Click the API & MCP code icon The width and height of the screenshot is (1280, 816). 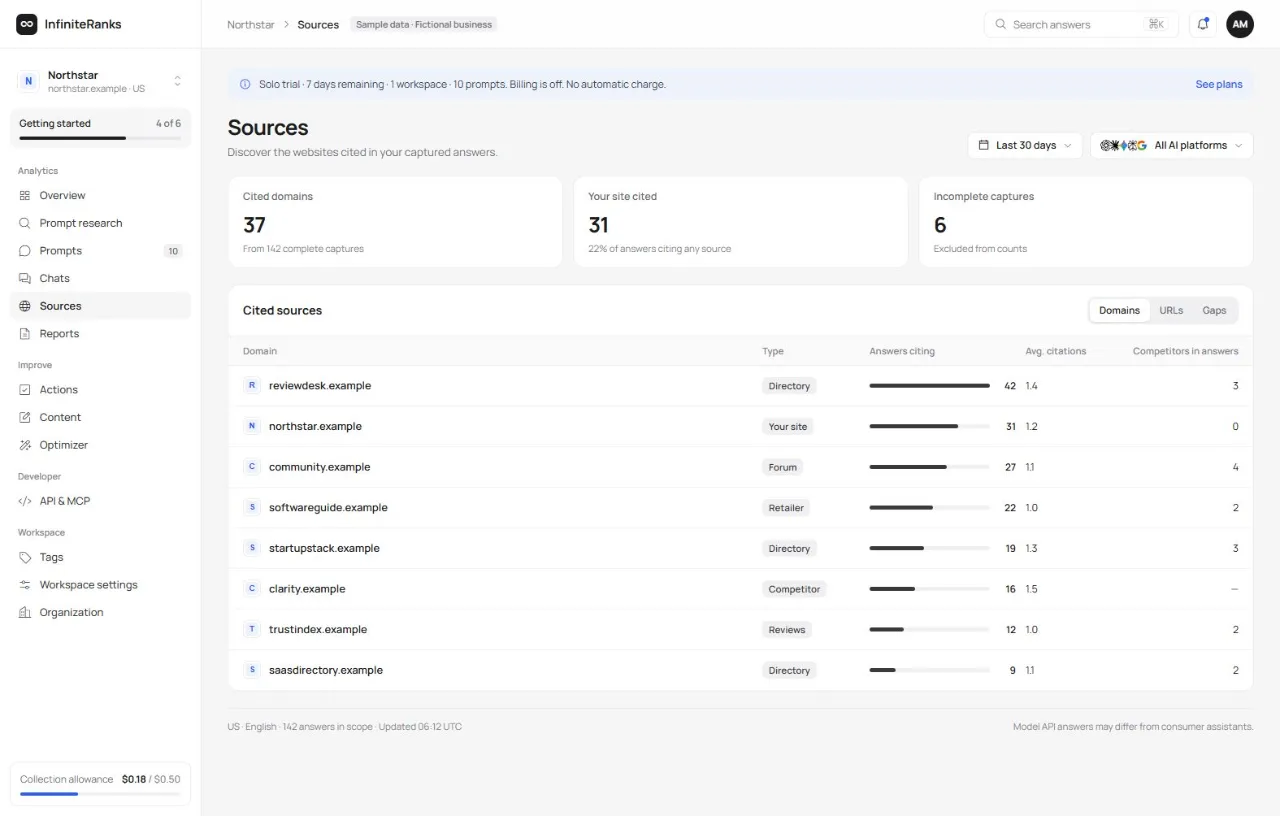click(25, 501)
